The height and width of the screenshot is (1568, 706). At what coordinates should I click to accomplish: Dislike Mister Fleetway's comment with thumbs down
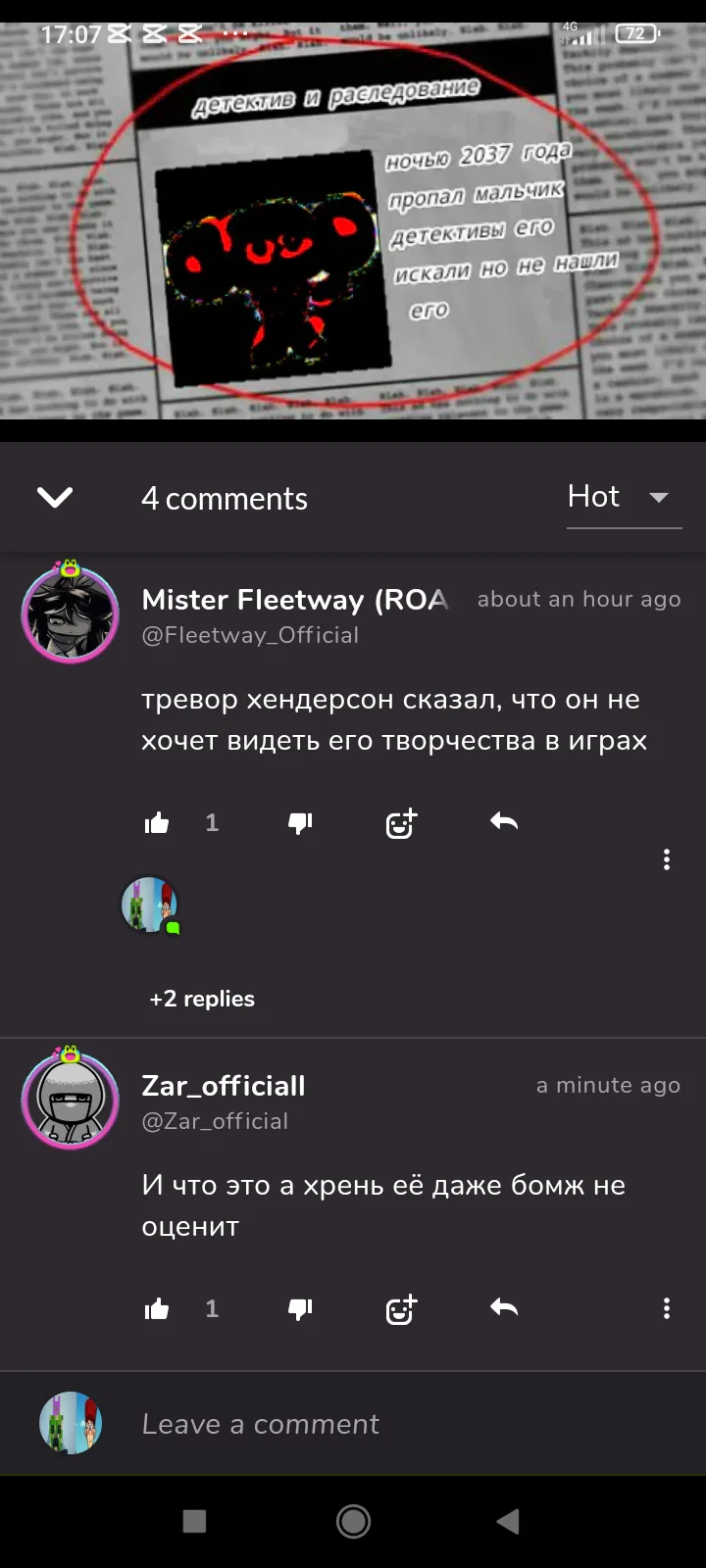click(300, 823)
